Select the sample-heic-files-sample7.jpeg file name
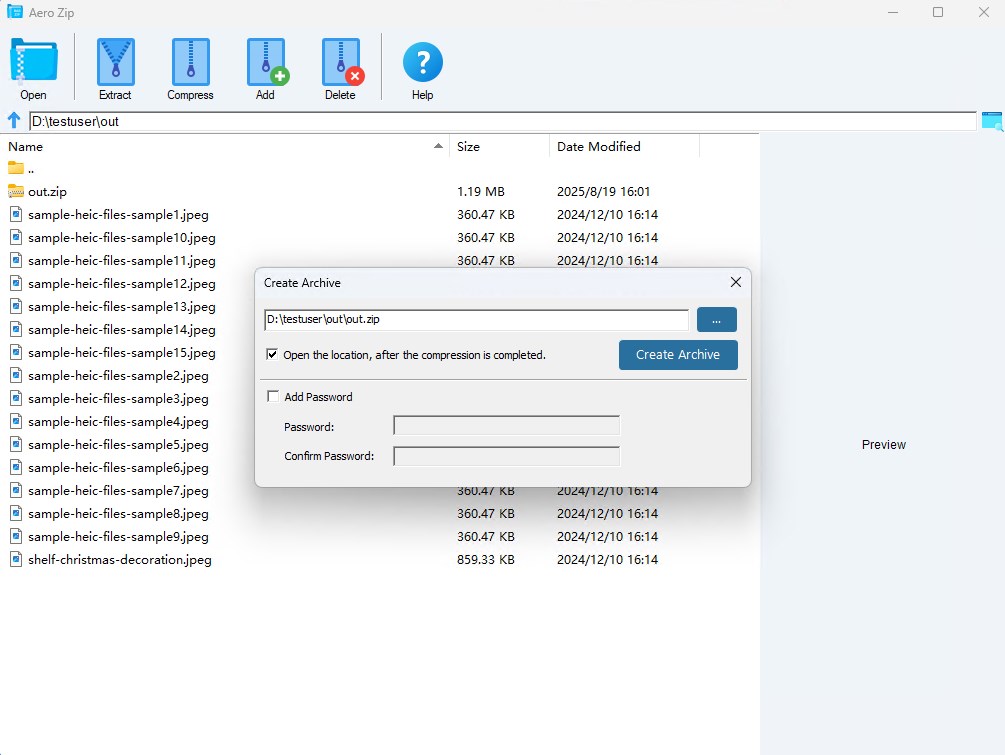Image resolution: width=1005 pixels, height=755 pixels. tap(119, 491)
